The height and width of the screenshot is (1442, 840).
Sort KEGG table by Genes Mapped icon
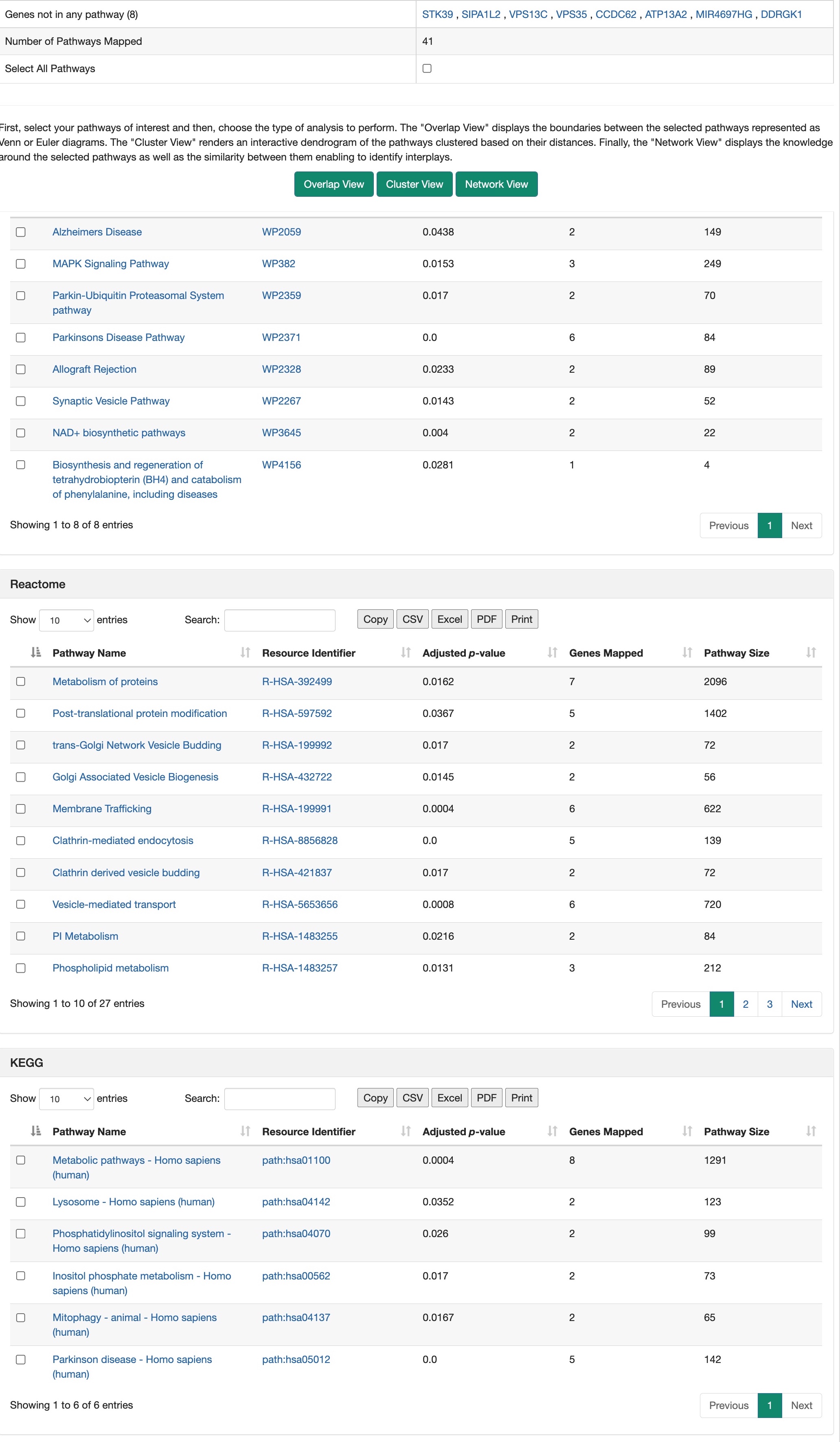tap(687, 1131)
